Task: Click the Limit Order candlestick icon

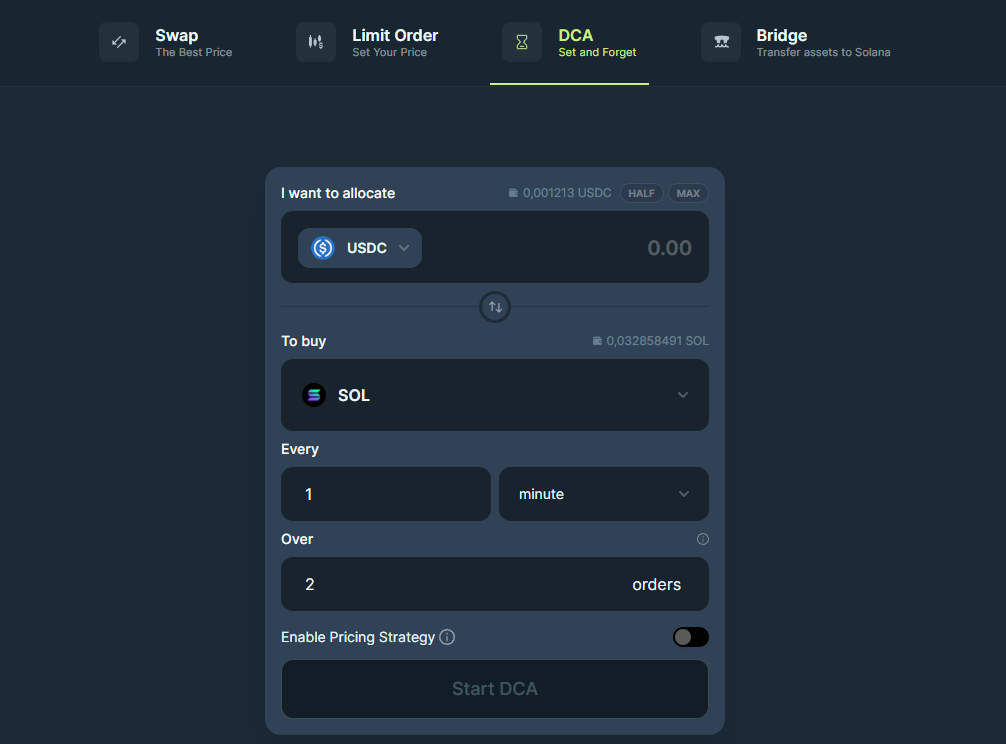Action: click(x=316, y=42)
